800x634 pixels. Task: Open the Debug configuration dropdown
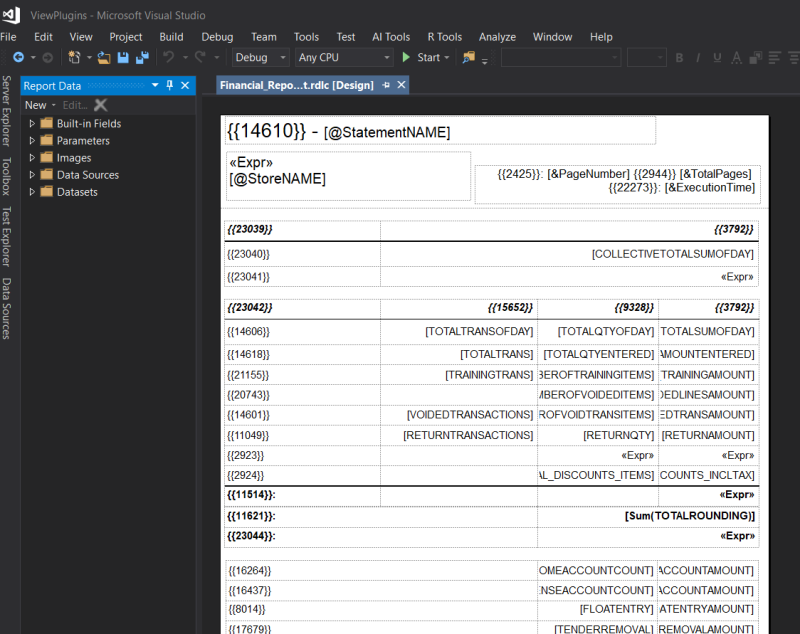pos(261,58)
